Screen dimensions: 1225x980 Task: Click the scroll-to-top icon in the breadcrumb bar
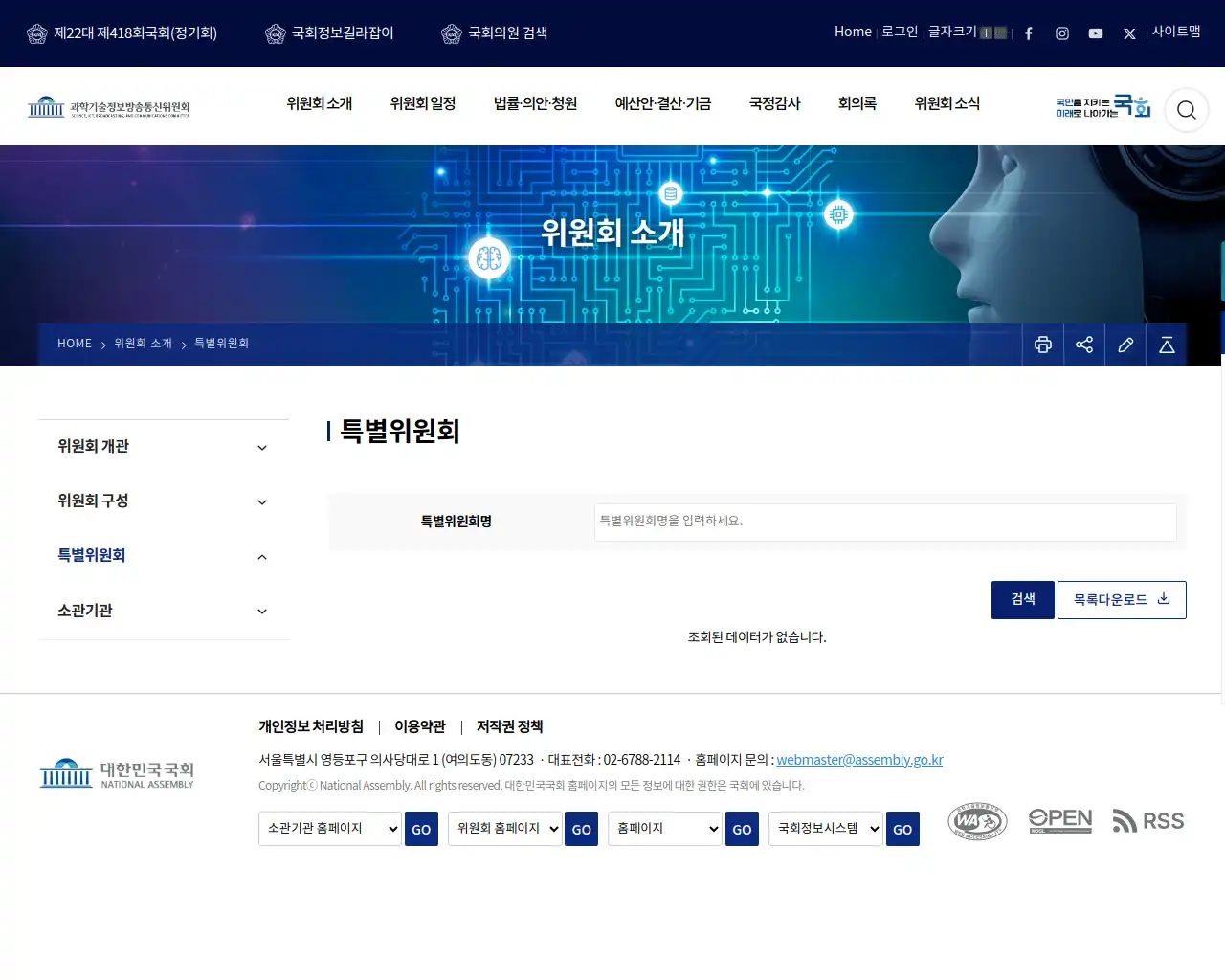[x=1167, y=345]
